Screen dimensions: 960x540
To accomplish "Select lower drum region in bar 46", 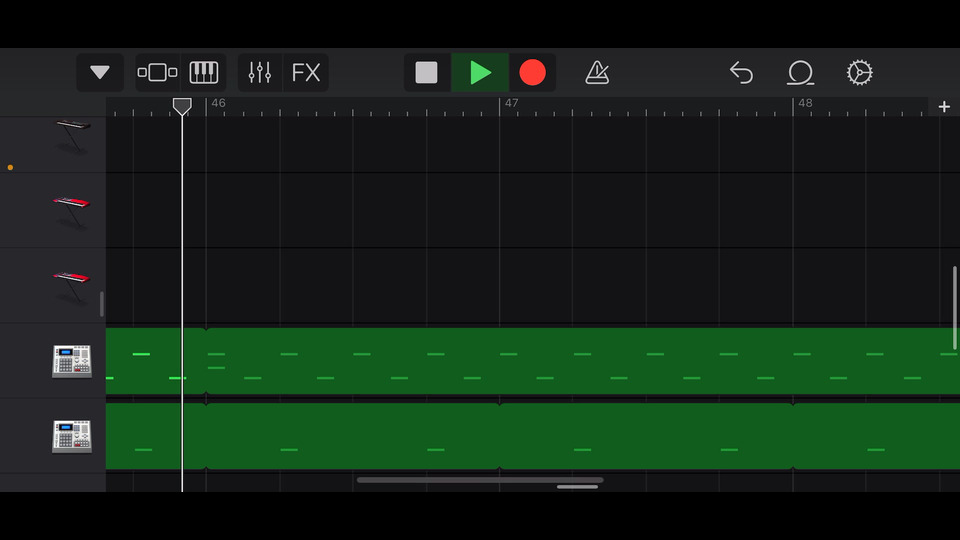I will point(353,436).
